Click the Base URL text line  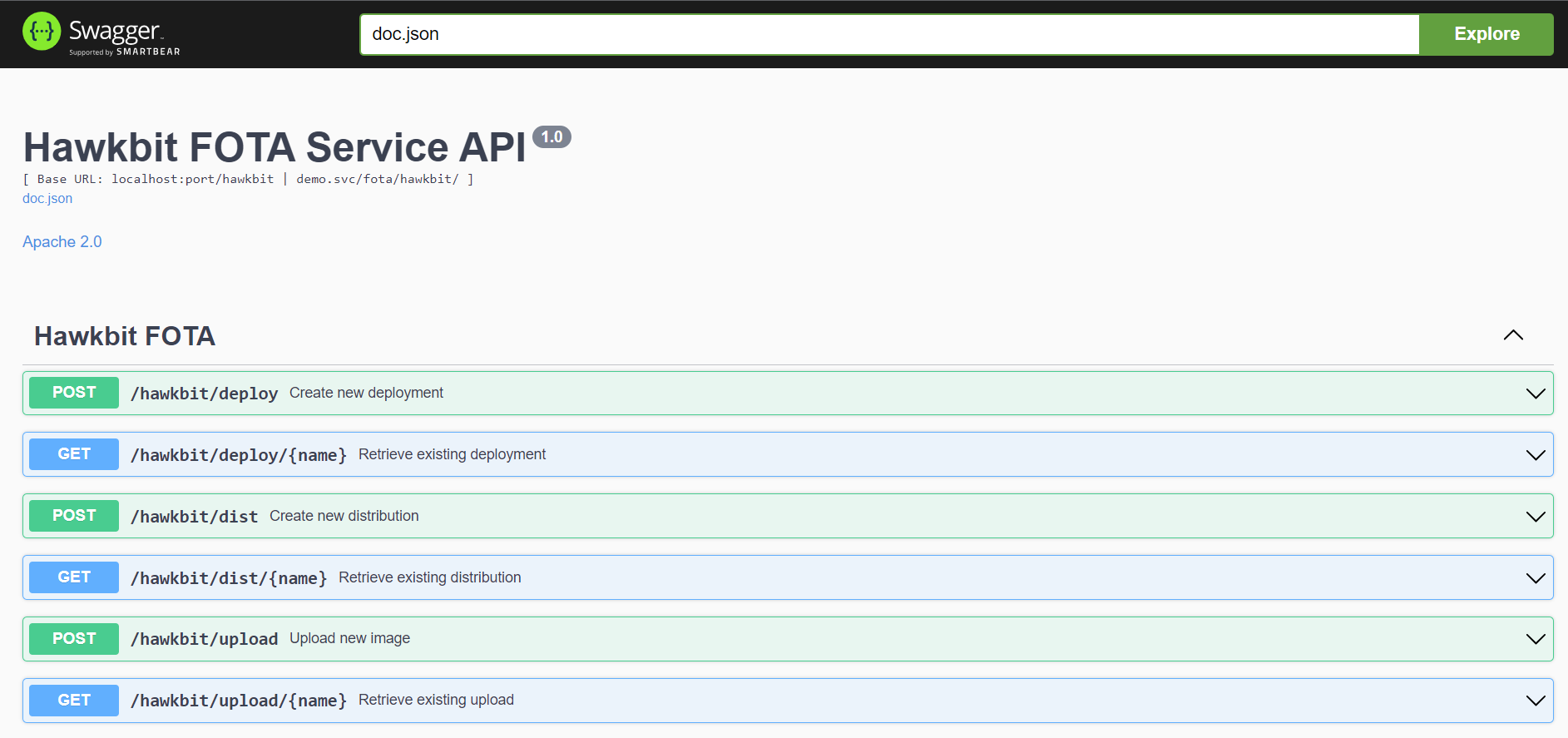tap(248, 179)
